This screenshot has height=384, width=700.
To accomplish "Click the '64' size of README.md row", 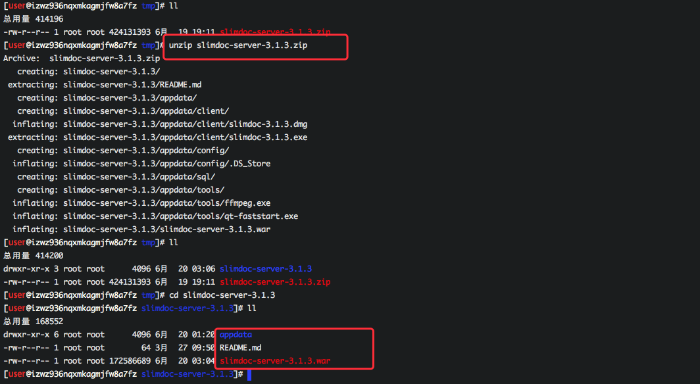I will [x=146, y=348].
